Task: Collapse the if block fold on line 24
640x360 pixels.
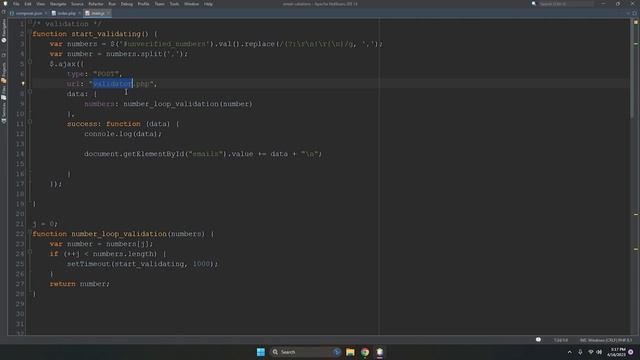Action: point(30,252)
